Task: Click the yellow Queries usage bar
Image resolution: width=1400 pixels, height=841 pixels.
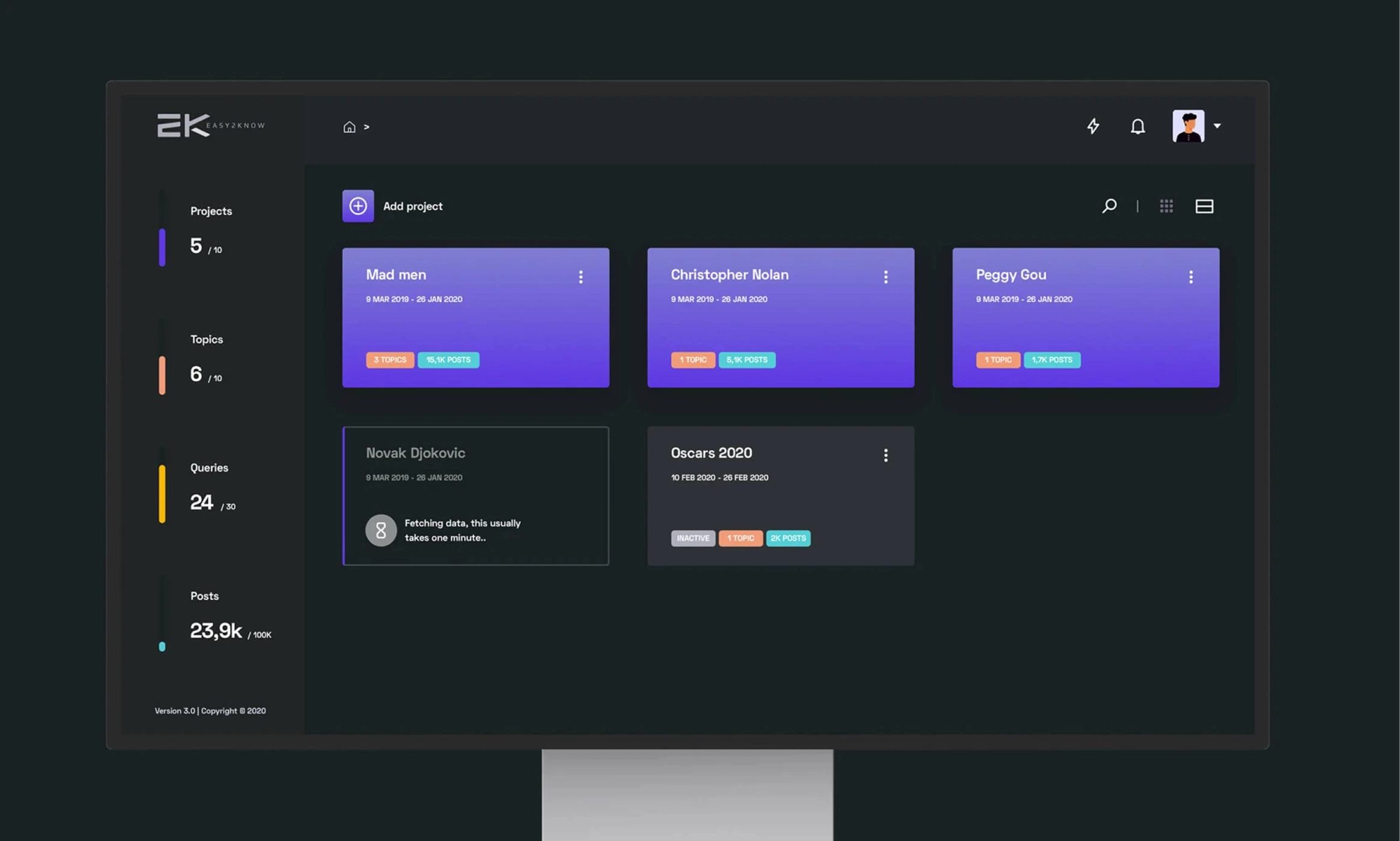Action: 162,494
